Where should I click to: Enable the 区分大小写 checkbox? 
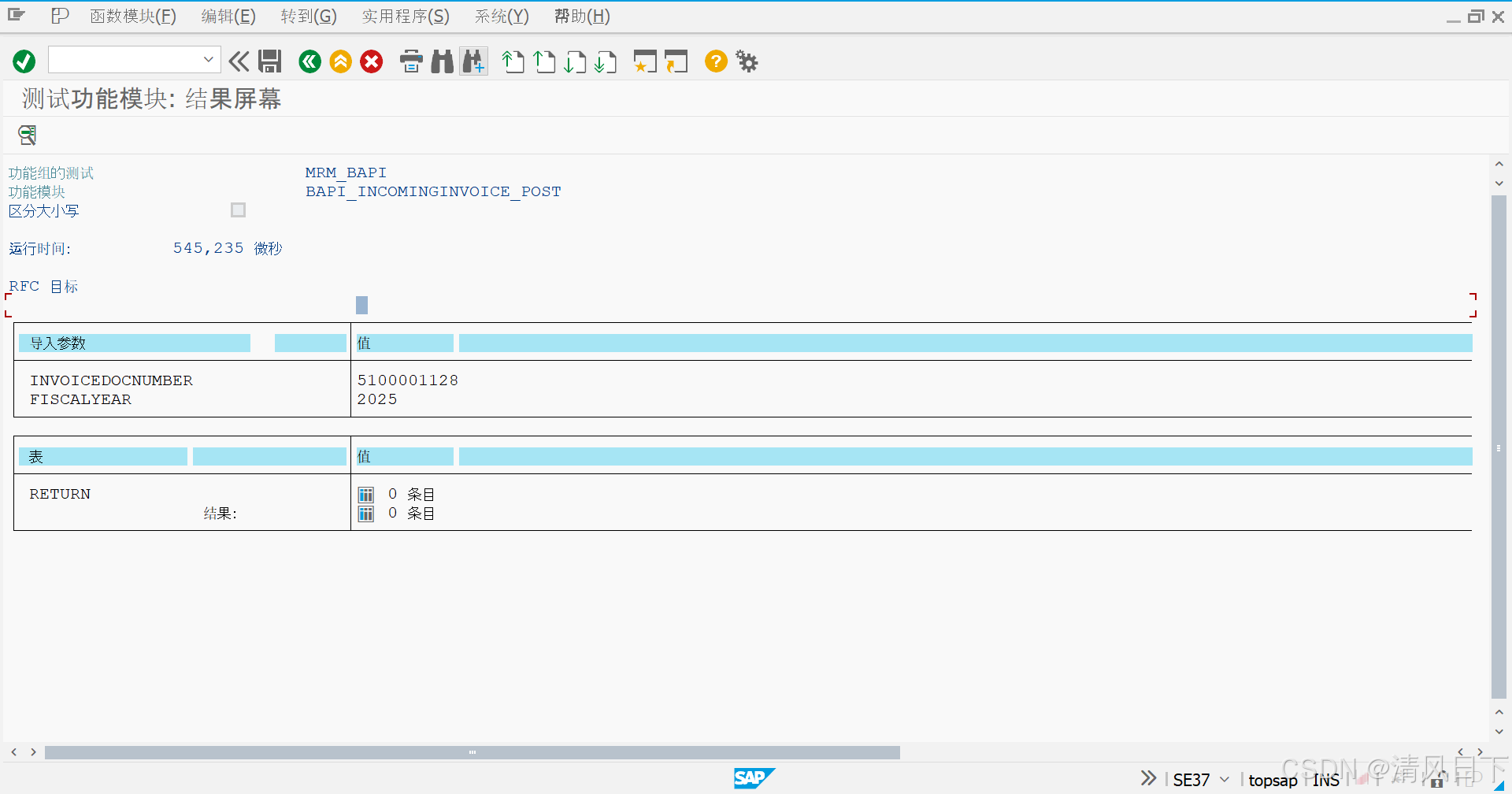point(238,210)
